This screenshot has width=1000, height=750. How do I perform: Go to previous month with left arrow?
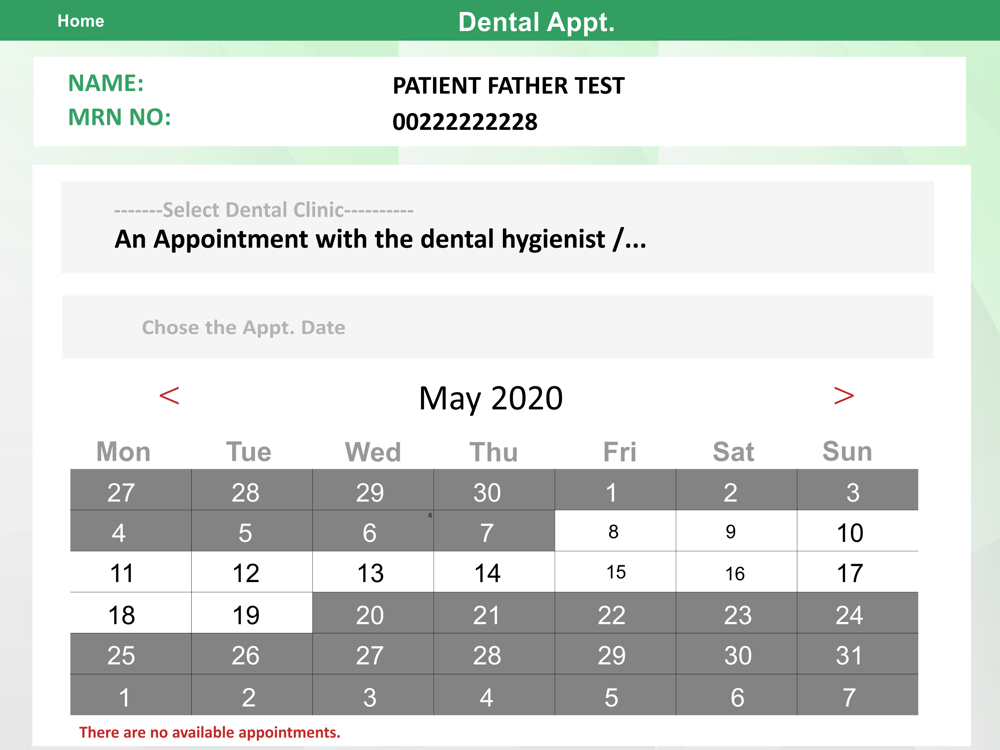(170, 396)
